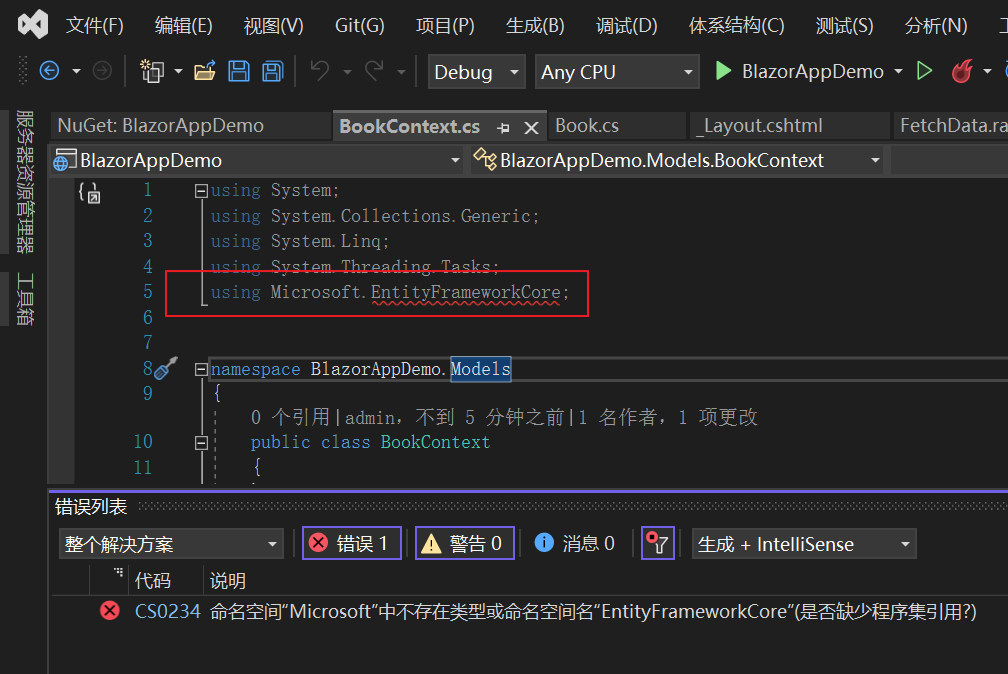Image resolution: width=1008 pixels, height=674 pixels.
Task: Open dropdown arrow next to BlazorAppDemo start
Action: pos(898,71)
